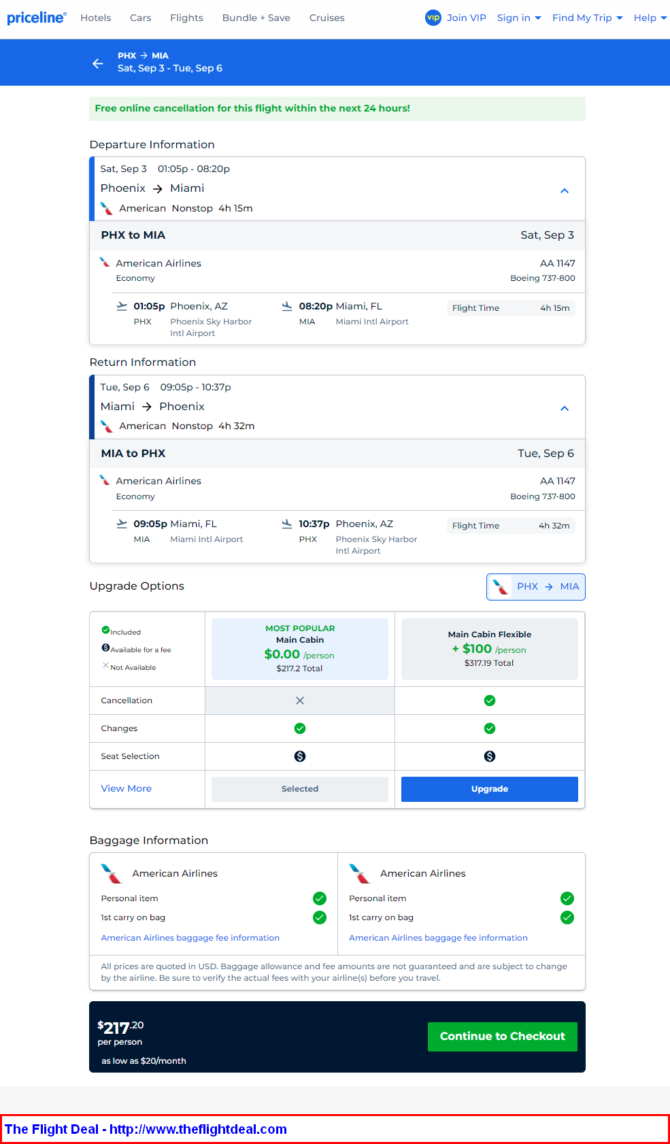Click American Airlines logo under MIA to PHX
Screen dimensions: 670x1144
[105, 480]
